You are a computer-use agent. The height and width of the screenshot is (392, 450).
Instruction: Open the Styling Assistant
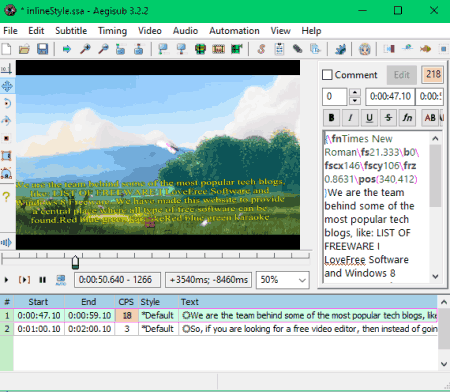[x=407, y=49]
